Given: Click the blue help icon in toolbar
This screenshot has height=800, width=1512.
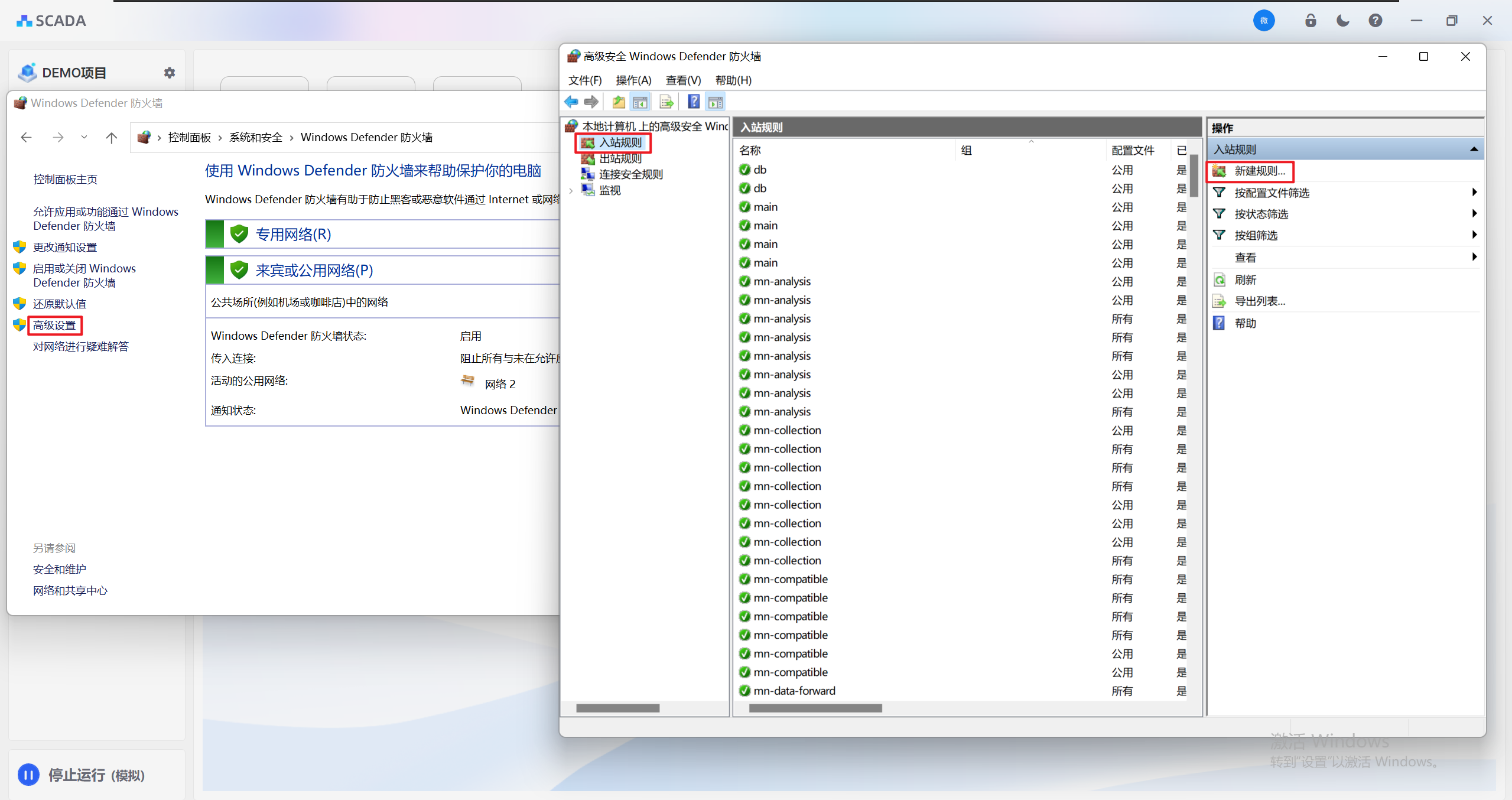Looking at the screenshot, I should (693, 102).
